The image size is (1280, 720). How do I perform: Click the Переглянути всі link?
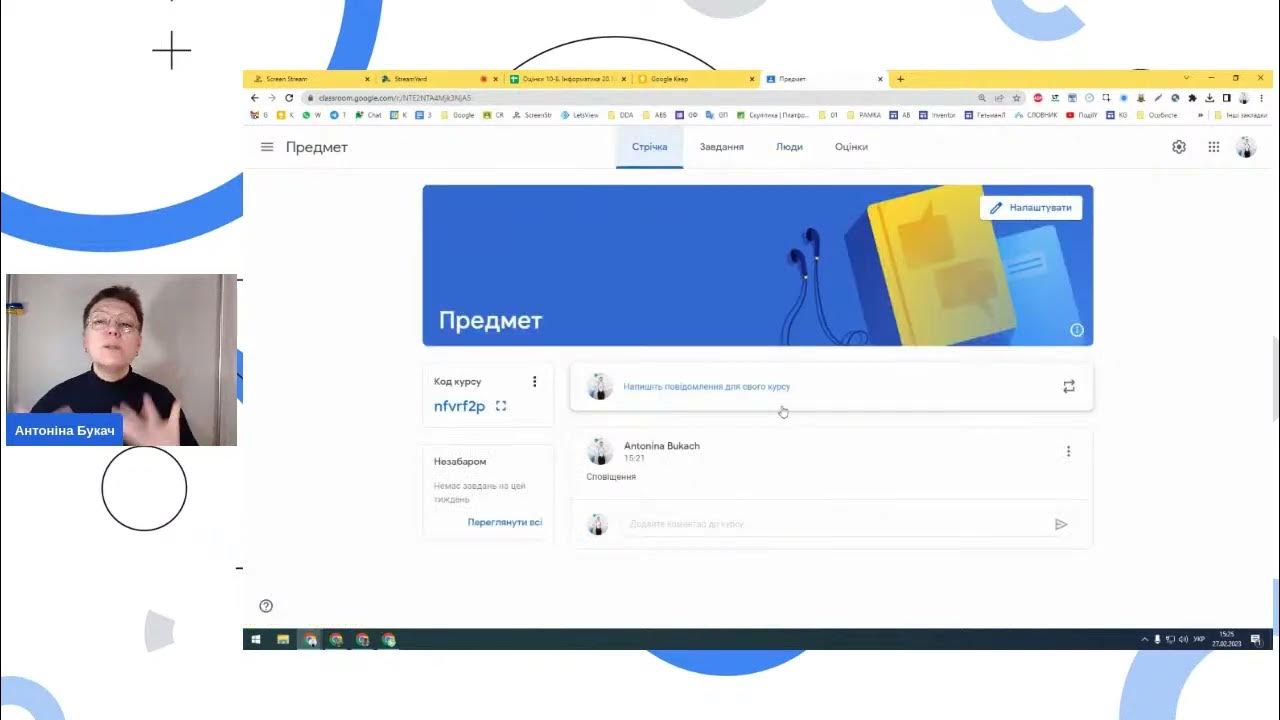[505, 522]
